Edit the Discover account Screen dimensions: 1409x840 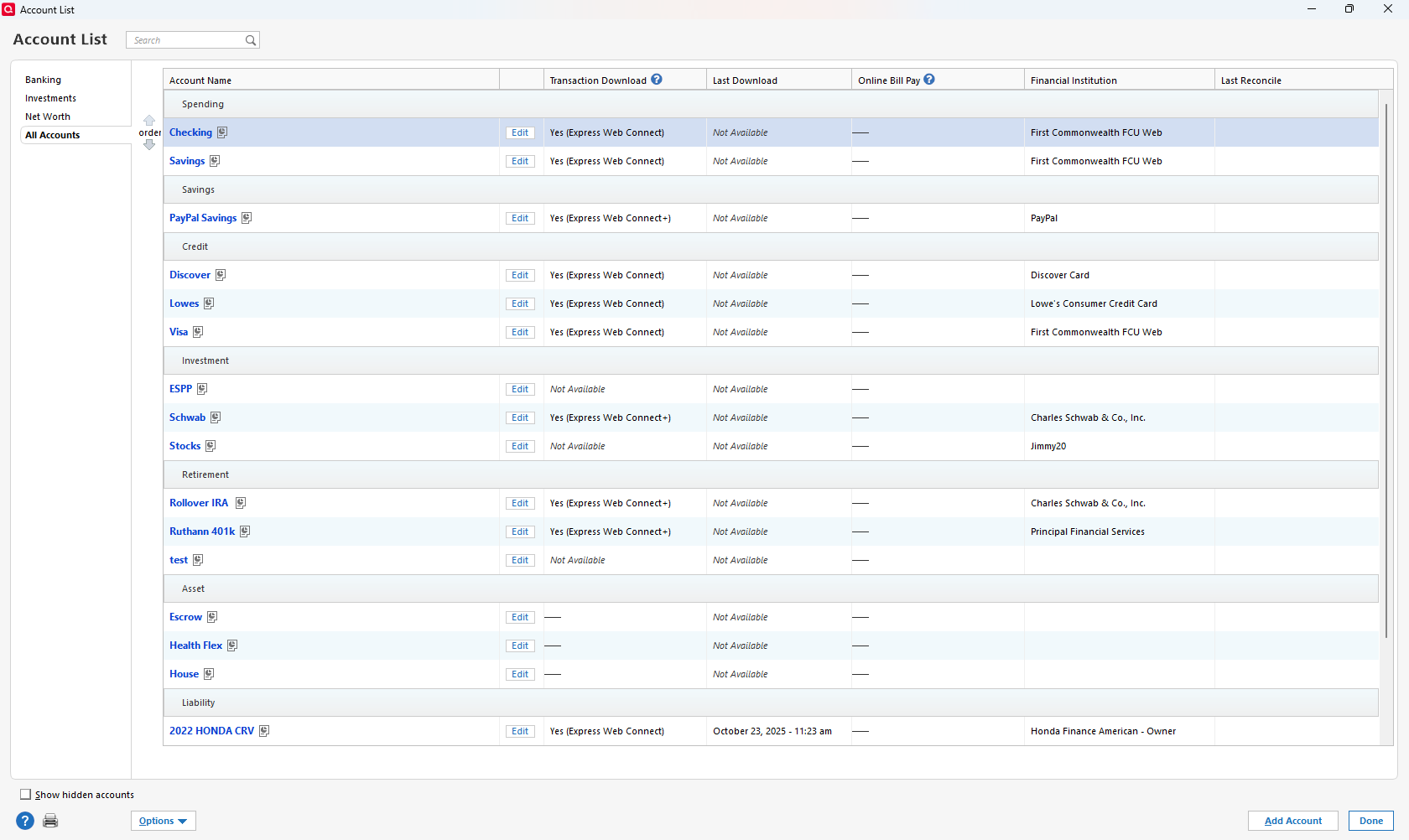pos(520,275)
